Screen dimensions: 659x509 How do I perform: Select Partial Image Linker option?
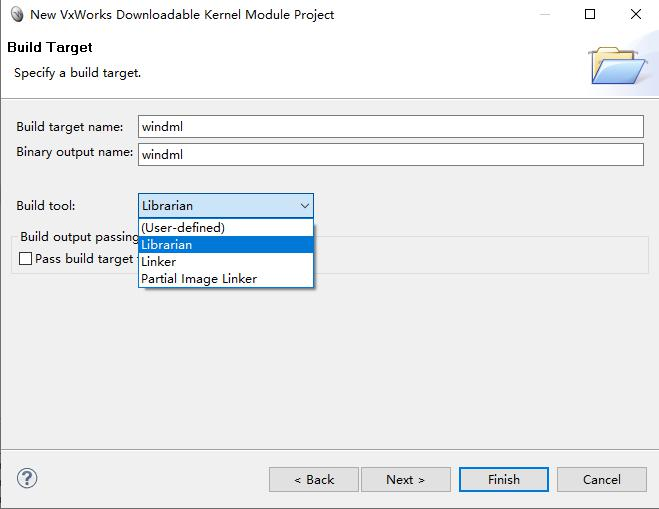[226, 279]
